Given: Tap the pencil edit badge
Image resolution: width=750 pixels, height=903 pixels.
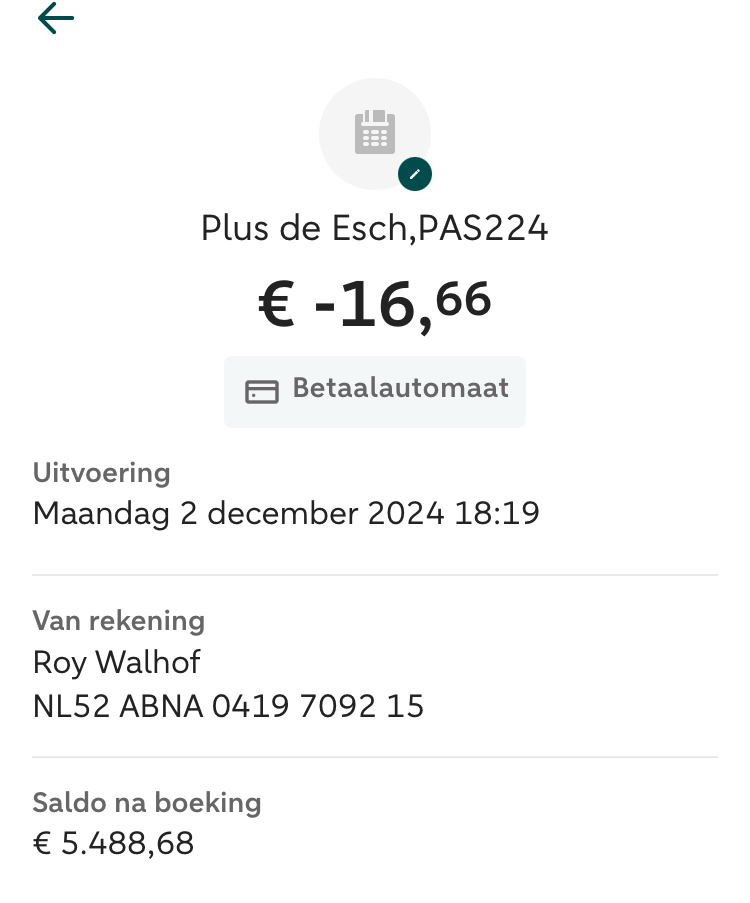Looking at the screenshot, I should tap(415, 175).
